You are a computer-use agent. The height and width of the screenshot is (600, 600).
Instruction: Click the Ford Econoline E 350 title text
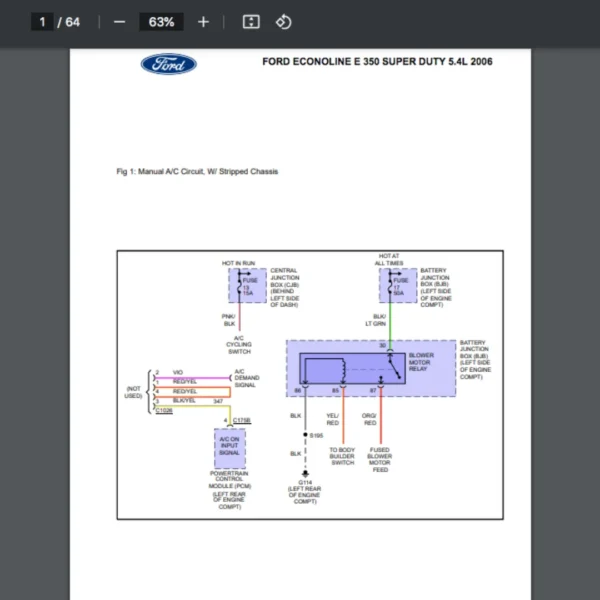point(377,62)
